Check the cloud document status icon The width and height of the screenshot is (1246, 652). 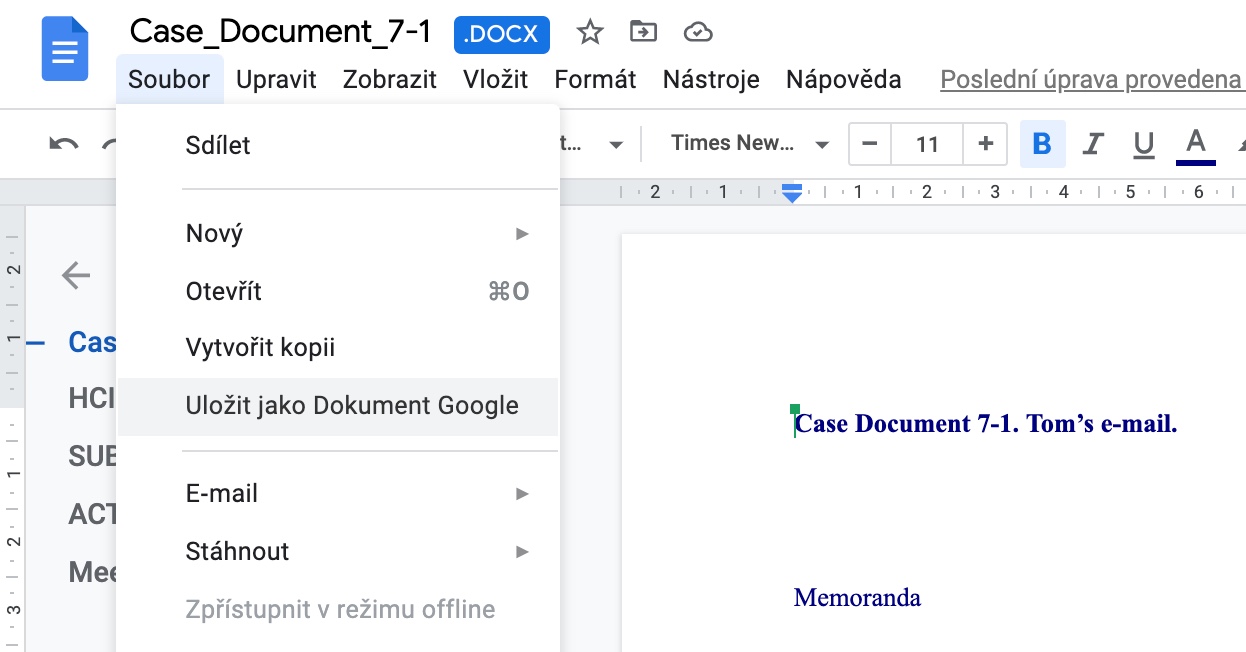tap(697, 33)
